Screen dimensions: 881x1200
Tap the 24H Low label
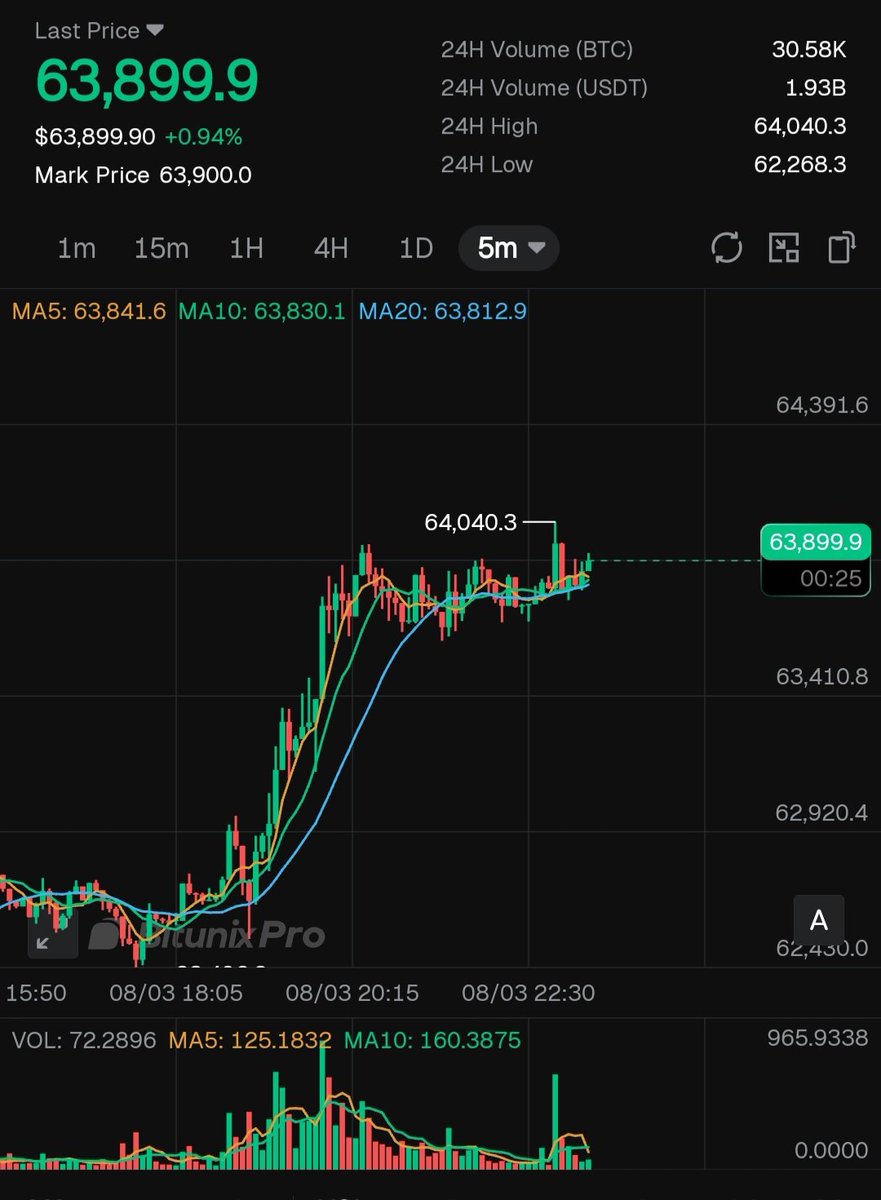tap(487, 165)
